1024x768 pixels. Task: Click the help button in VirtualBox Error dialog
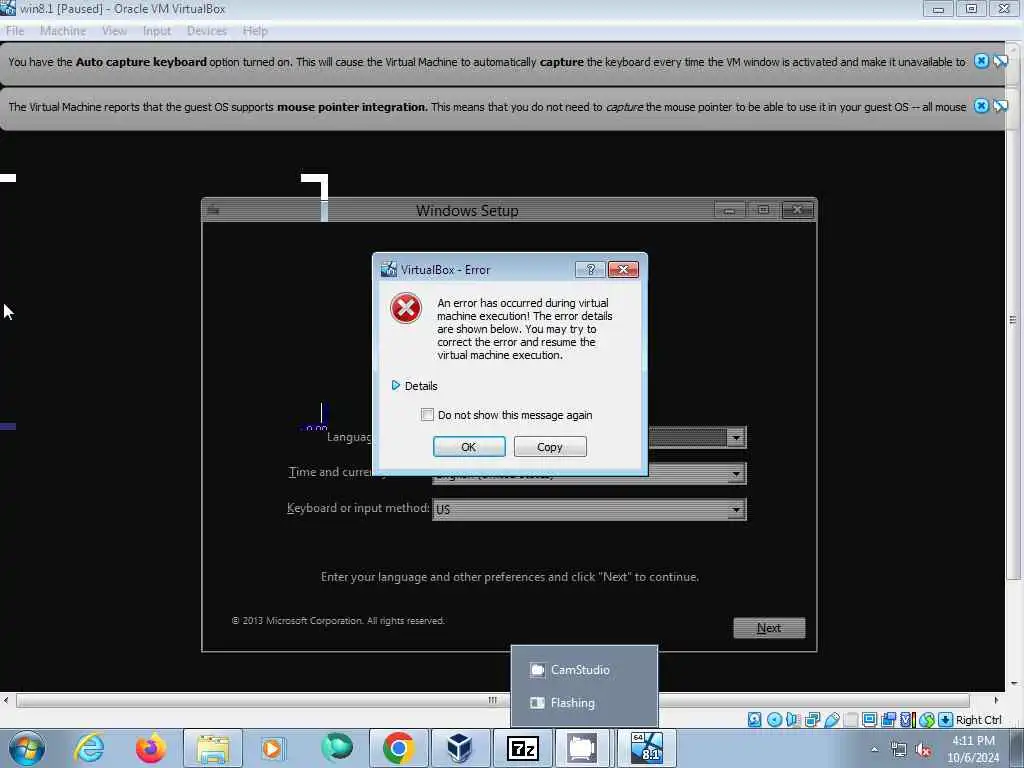(x=590, y=270)
